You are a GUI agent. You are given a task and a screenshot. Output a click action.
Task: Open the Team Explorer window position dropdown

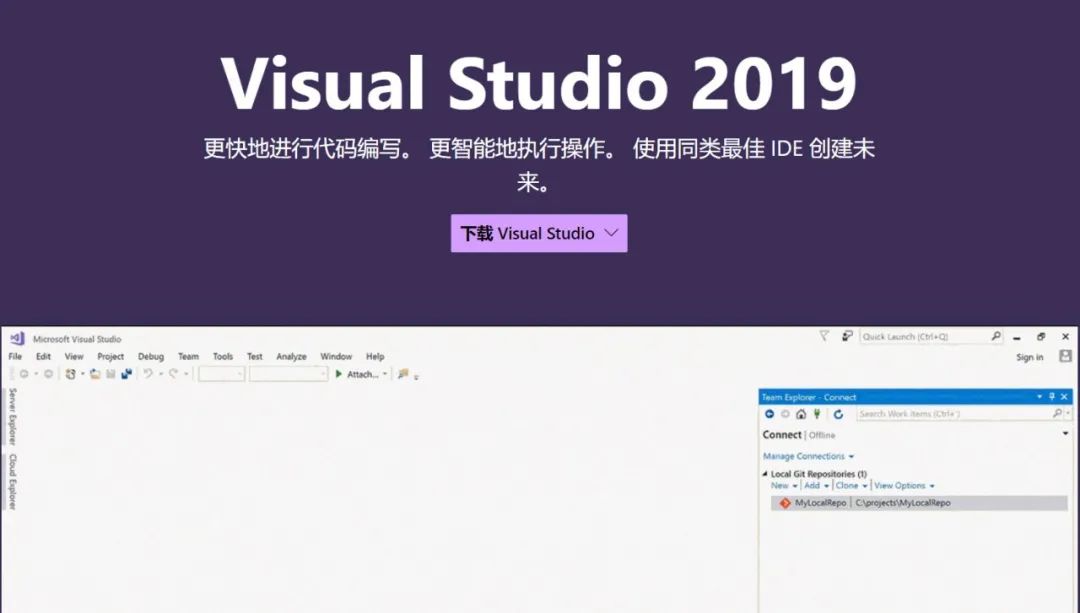pyautogui.click(x=1039, y=397)
